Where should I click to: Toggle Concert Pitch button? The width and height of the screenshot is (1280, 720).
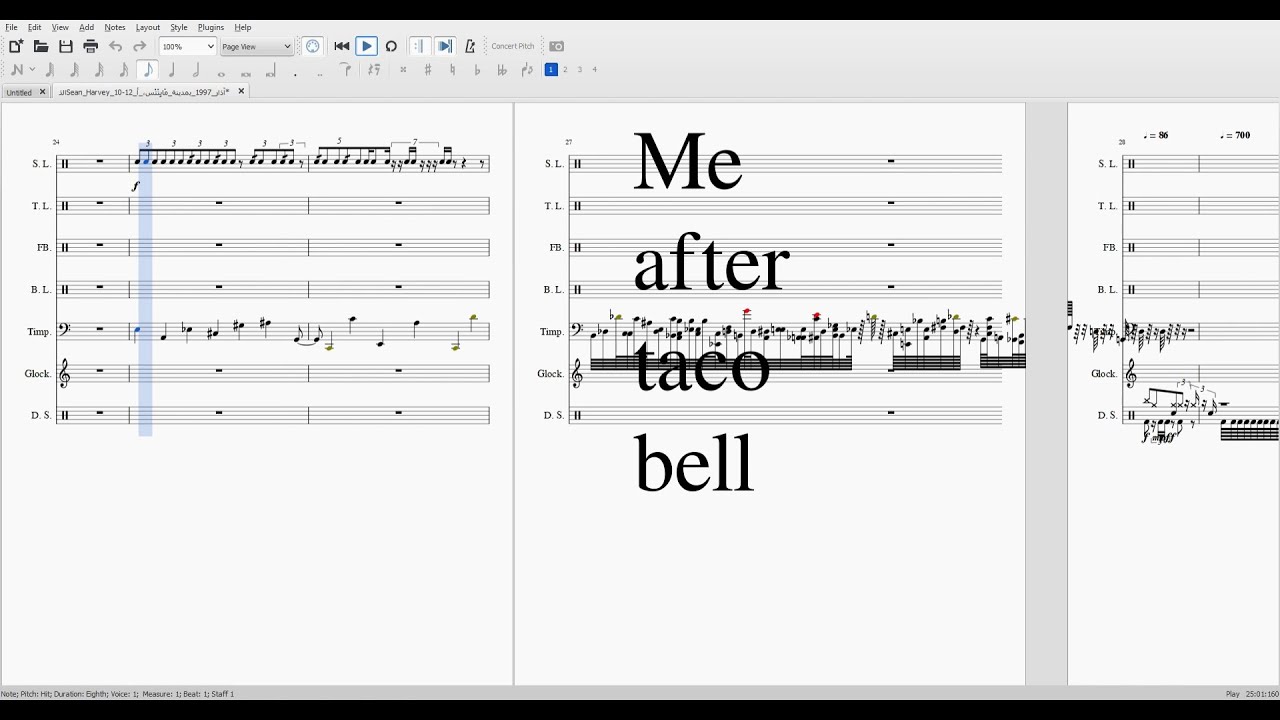tap(513, 46)
